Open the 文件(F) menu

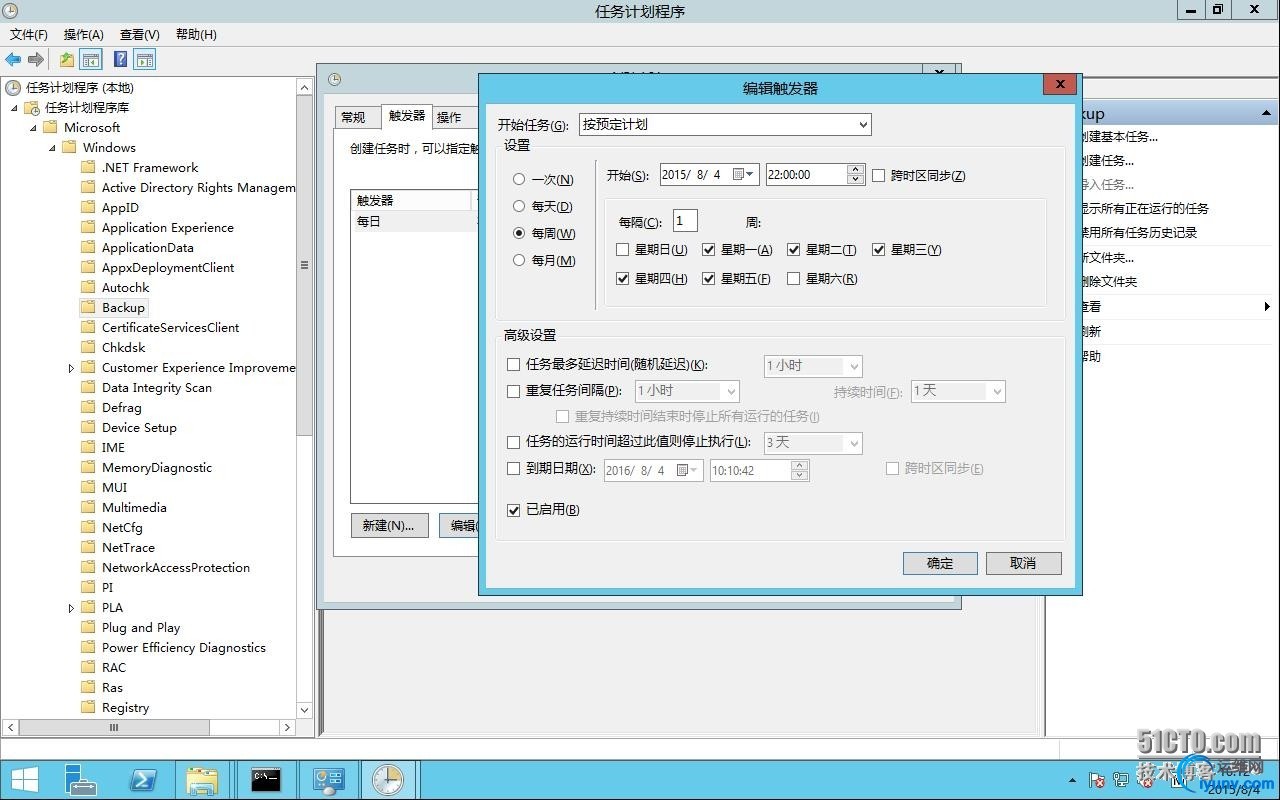click(x=29, y=34)
